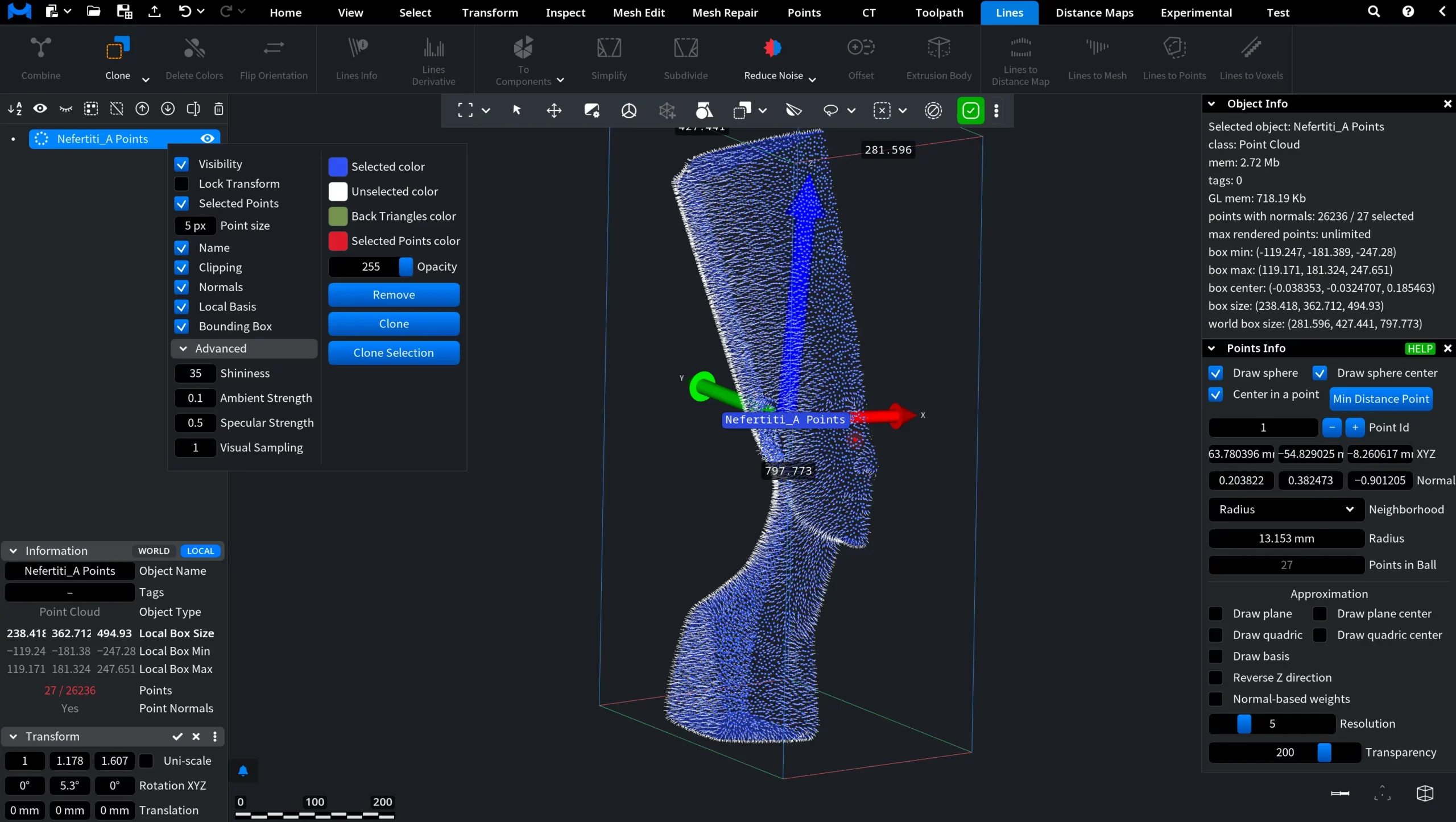Open the Distance Maps tab

click(x=1094, y=13)
